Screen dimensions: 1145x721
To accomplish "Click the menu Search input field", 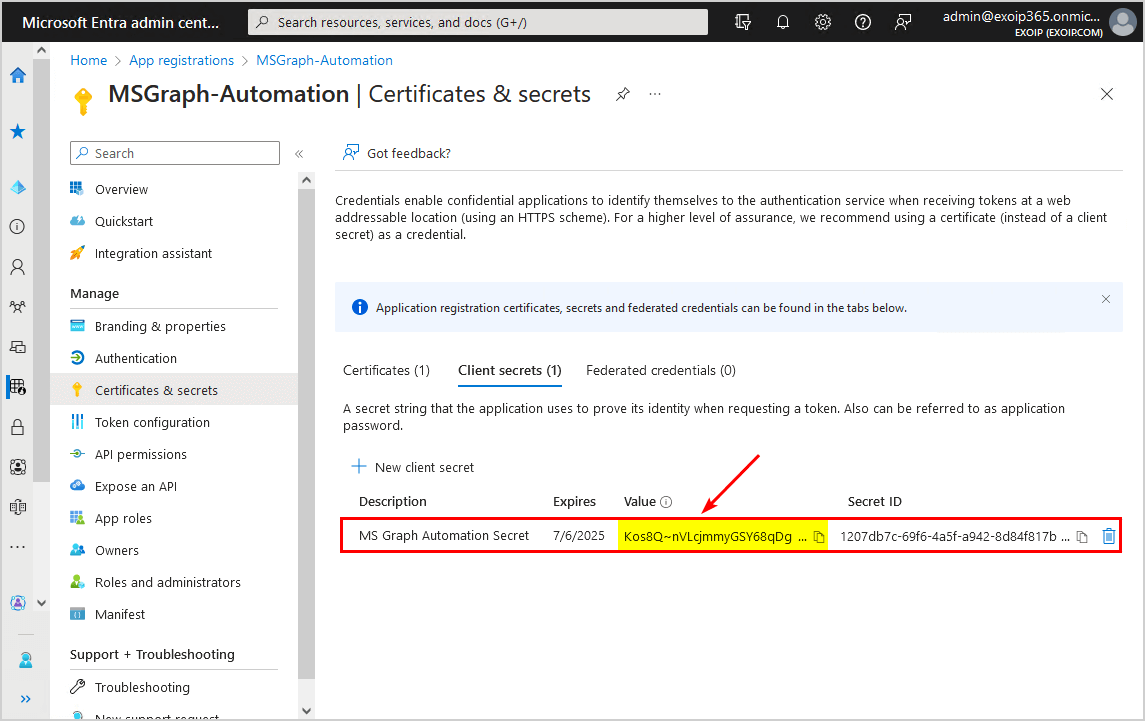I will 175,153.
